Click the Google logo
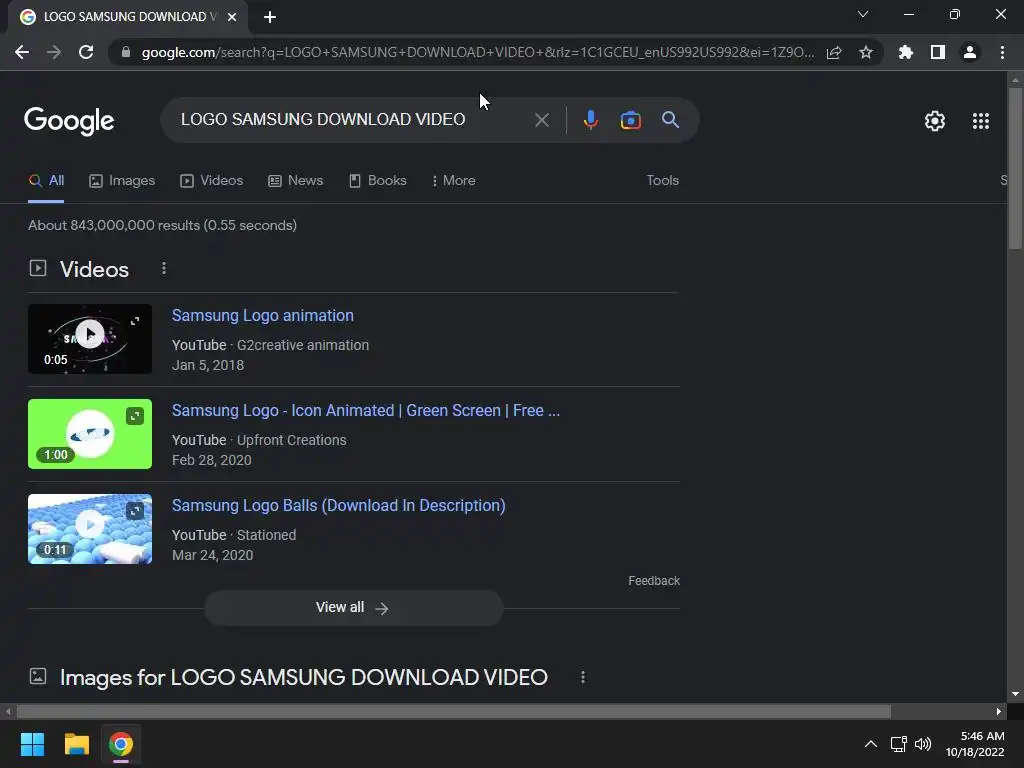The image size is (1024, 768). tap(69, 121)
